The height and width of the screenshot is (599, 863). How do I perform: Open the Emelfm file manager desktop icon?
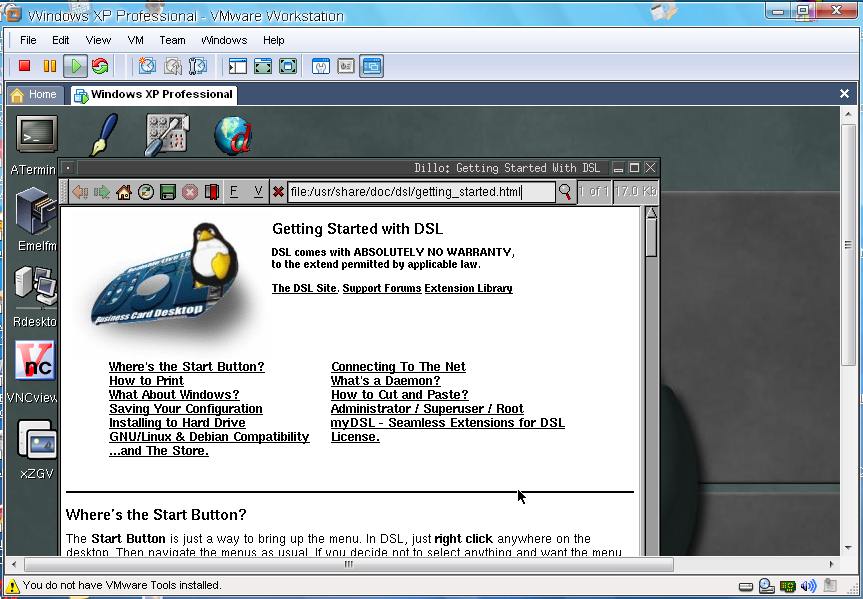coord(36,211)
